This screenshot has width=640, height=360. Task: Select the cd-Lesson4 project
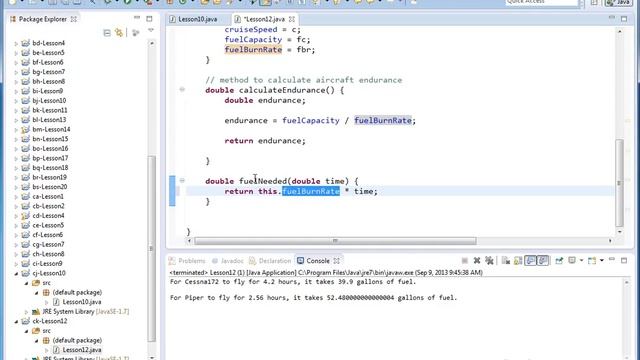48,216
